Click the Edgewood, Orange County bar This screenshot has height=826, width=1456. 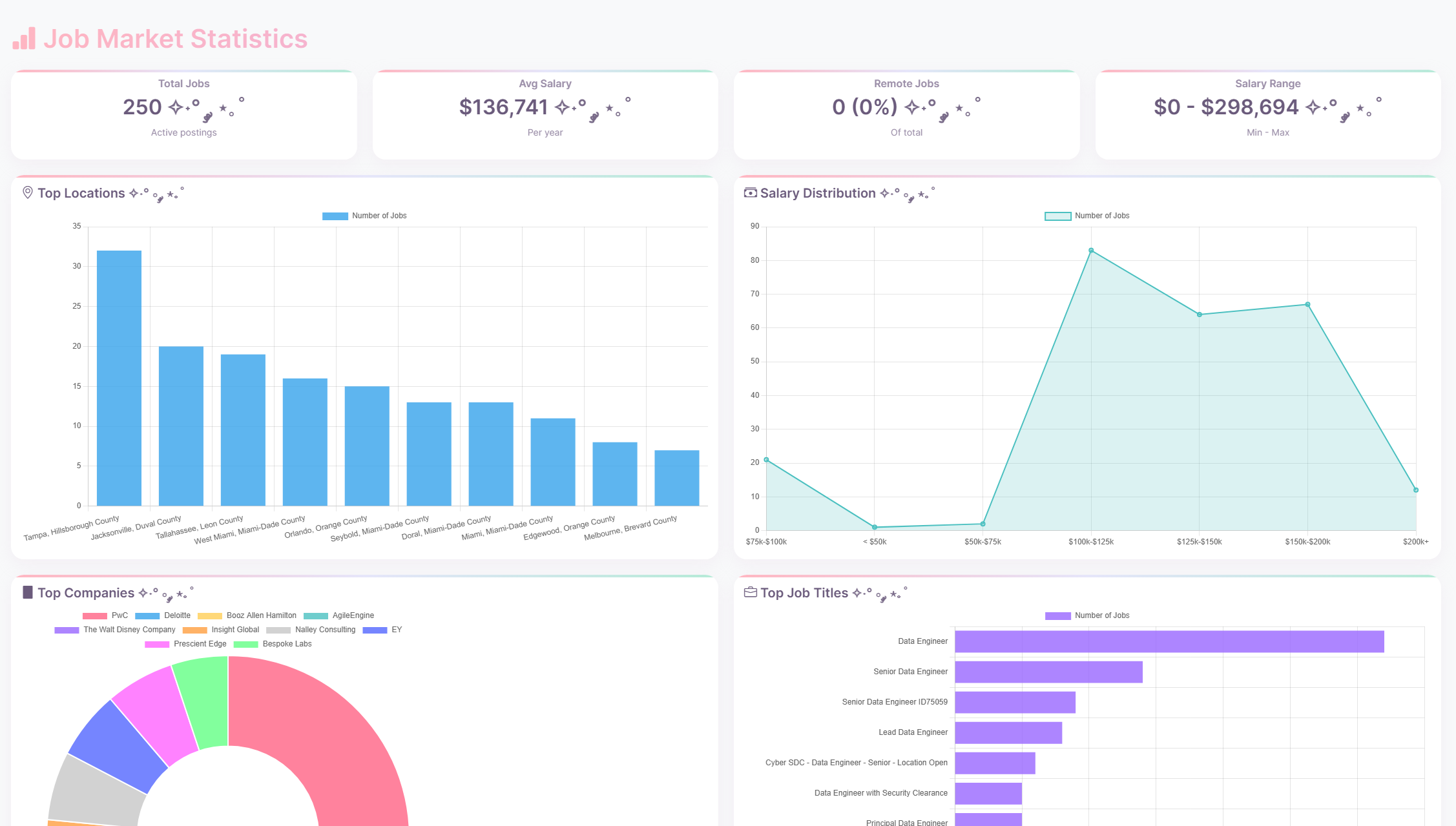coord(615,474)
